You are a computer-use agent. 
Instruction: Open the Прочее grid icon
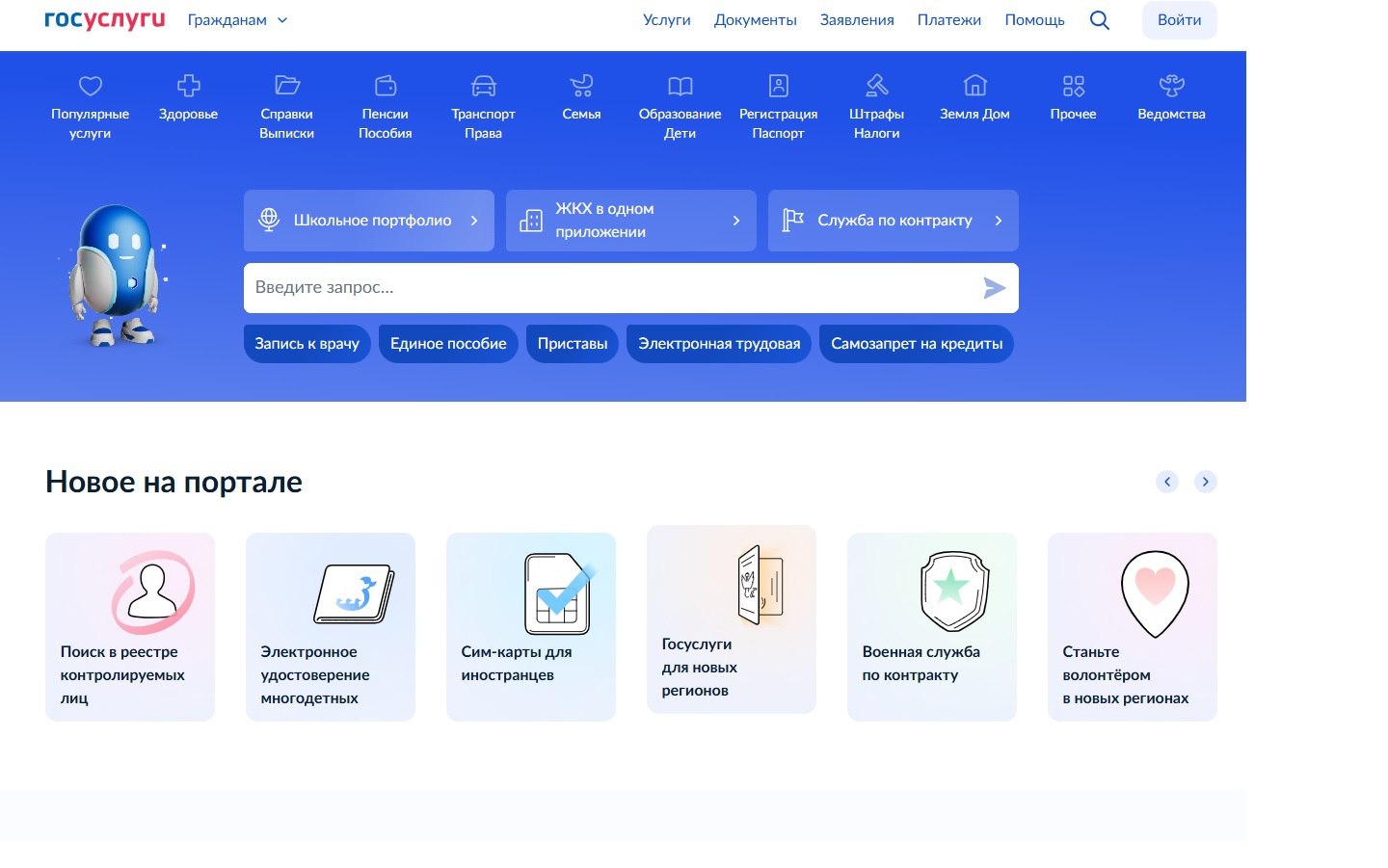(1074, 86)
